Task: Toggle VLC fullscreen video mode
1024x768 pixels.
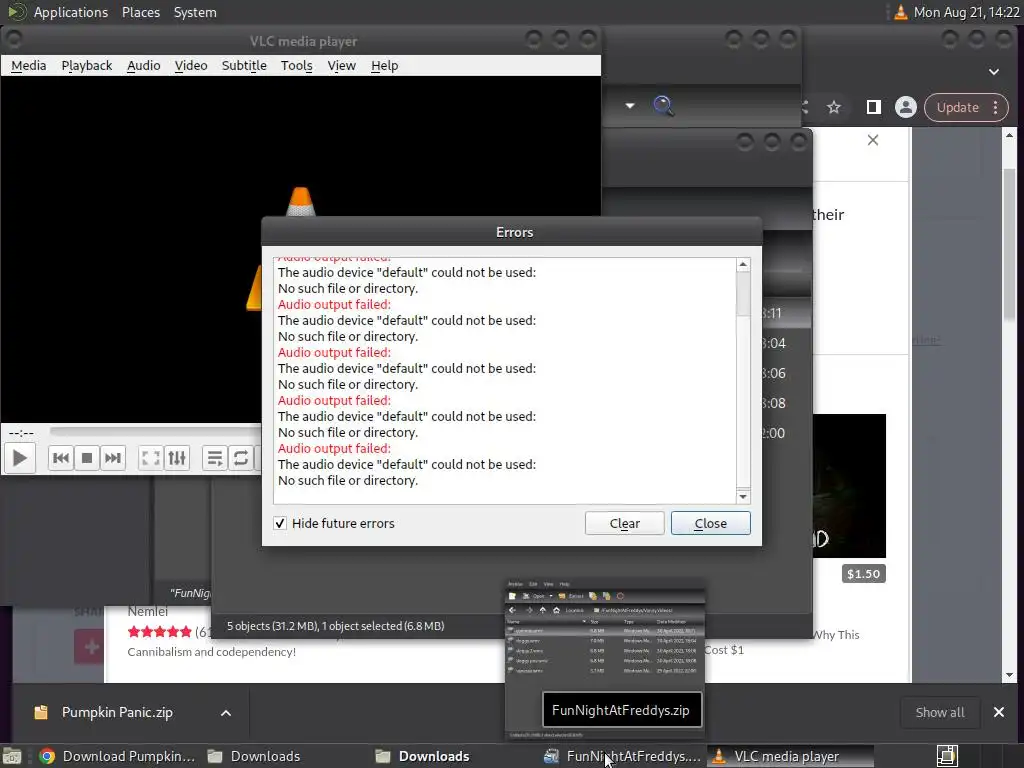Action: 151,458
